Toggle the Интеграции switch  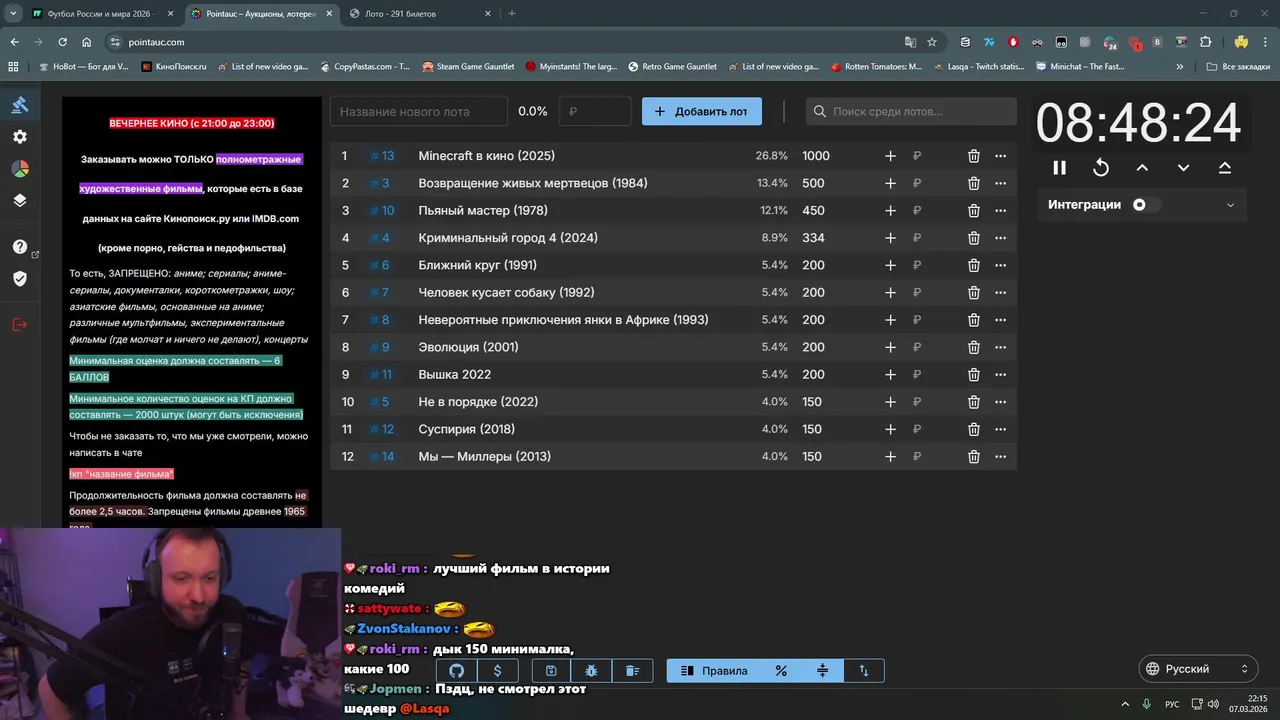1145,205
